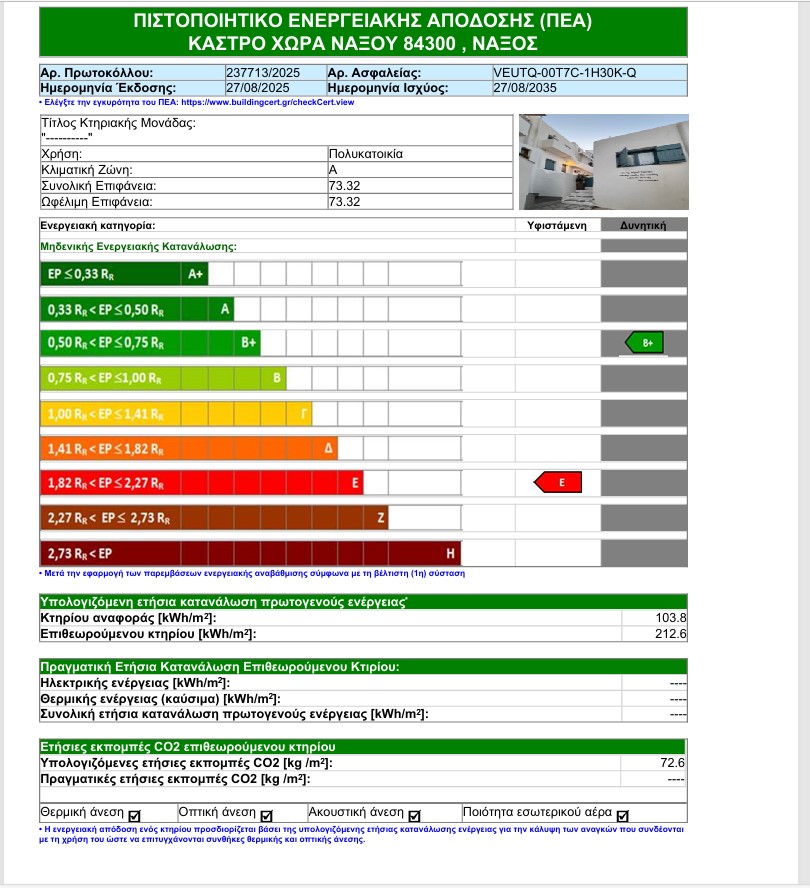This screenshot has width=810, height=888.
Task: Toggle the Θερμική άνεση checkbox
Action: click(134, 816)
